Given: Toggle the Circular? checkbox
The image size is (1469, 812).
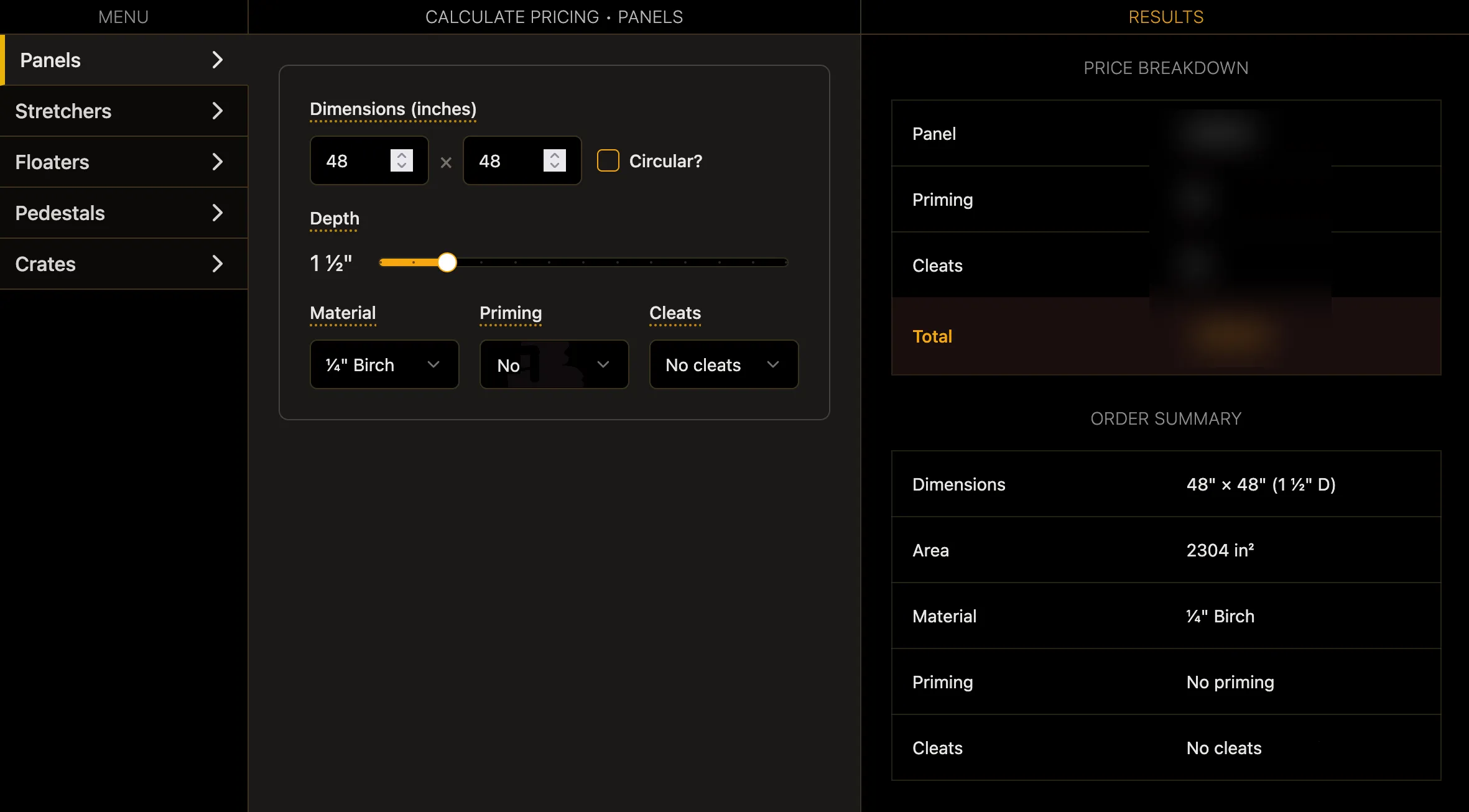Looking at the screenshot, I should [608, 160].
